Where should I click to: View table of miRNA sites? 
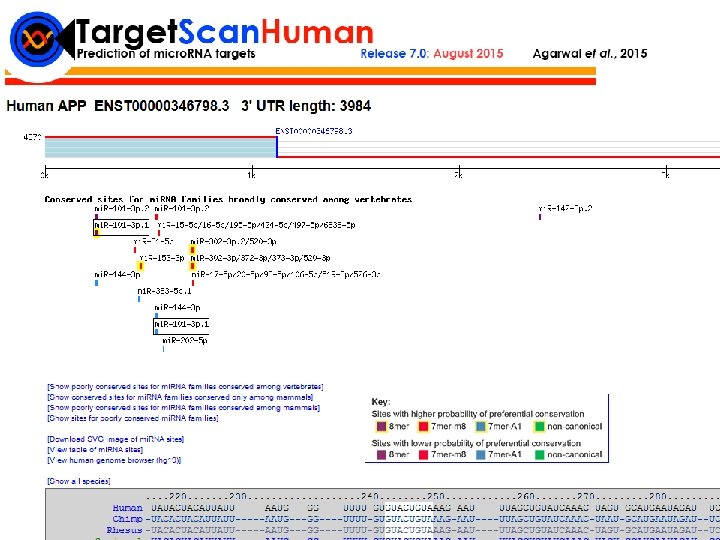95,450
